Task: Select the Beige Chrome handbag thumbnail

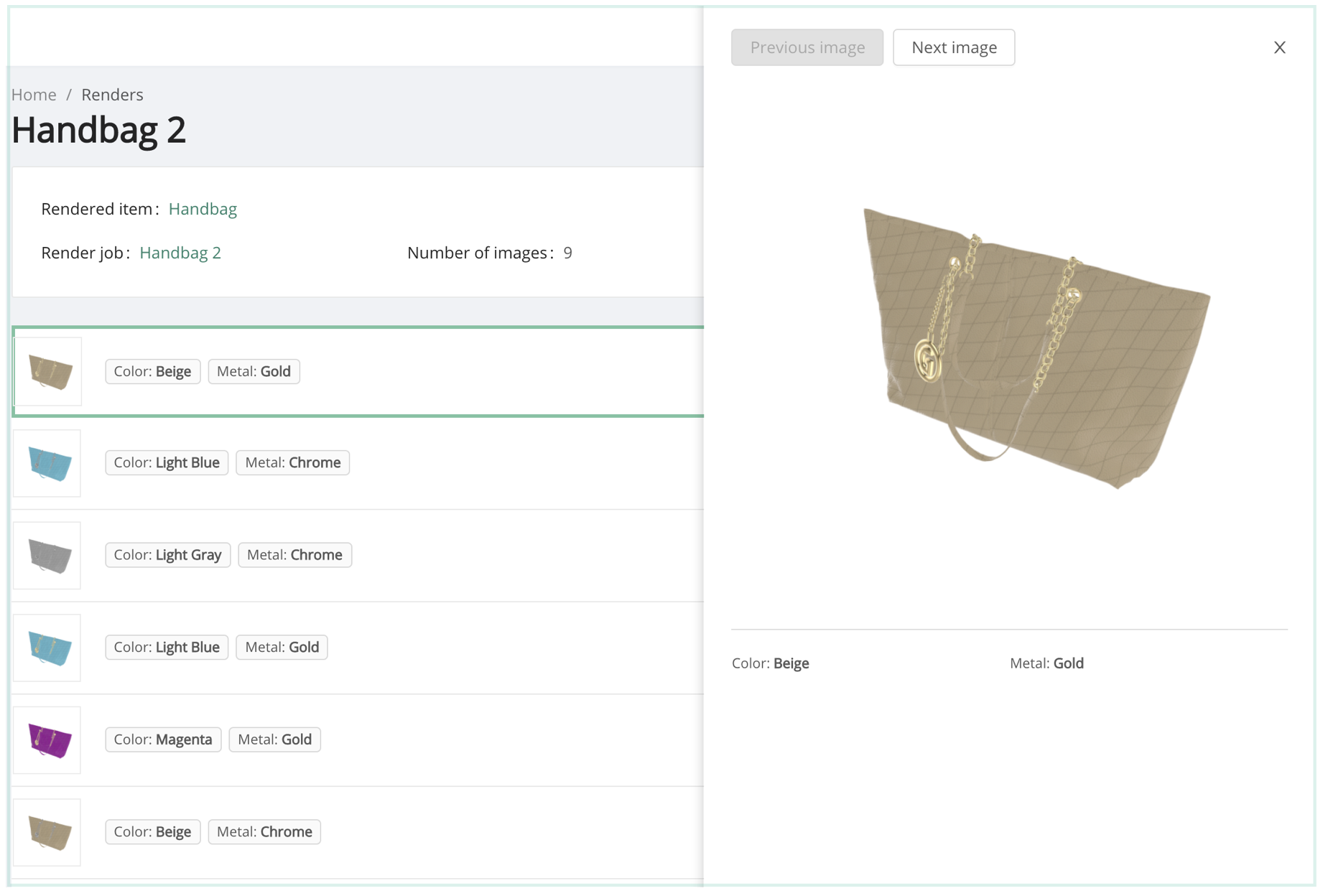Action: [48, 832]
